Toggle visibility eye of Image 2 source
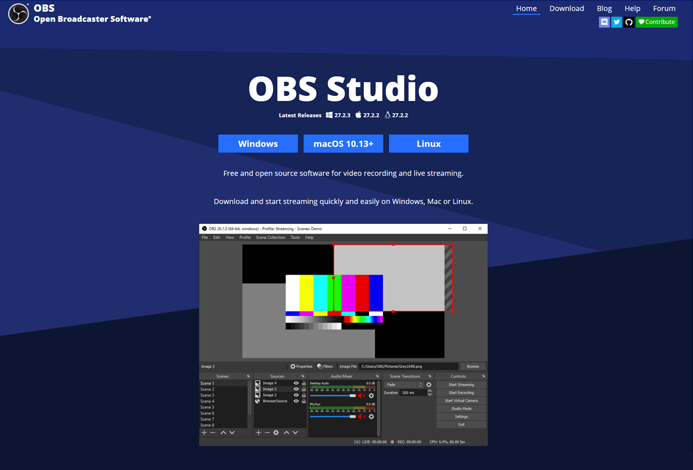Viewport: 693px width, 470px height. pos(296,395)
